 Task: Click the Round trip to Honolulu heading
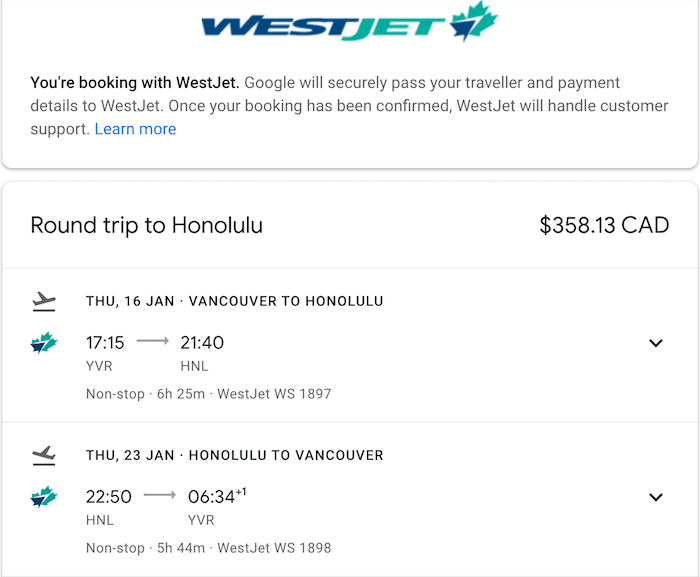coord(146,225)
